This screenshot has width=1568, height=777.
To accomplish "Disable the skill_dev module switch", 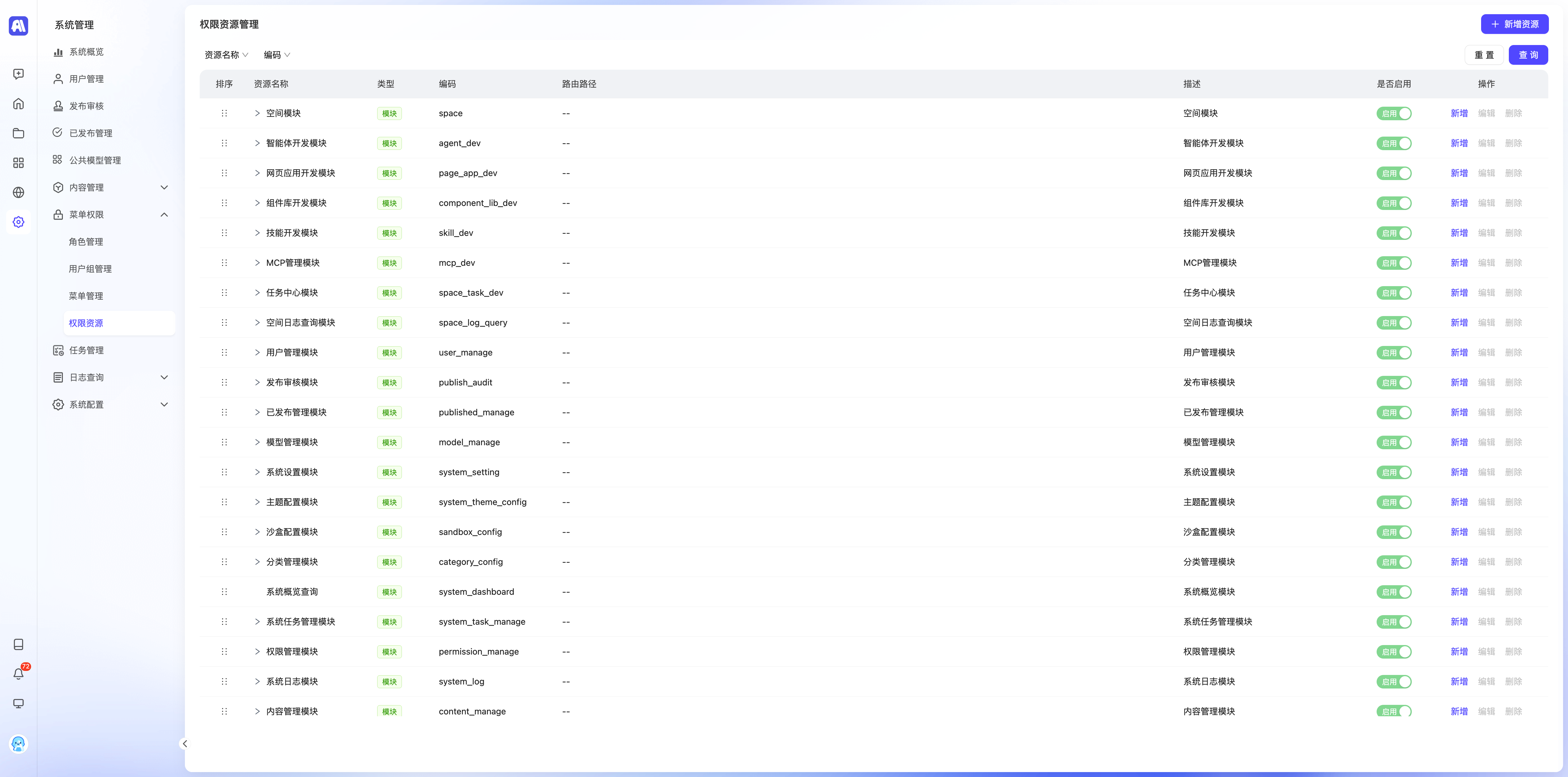I will pyautogui.click(x=1393, y=233).
